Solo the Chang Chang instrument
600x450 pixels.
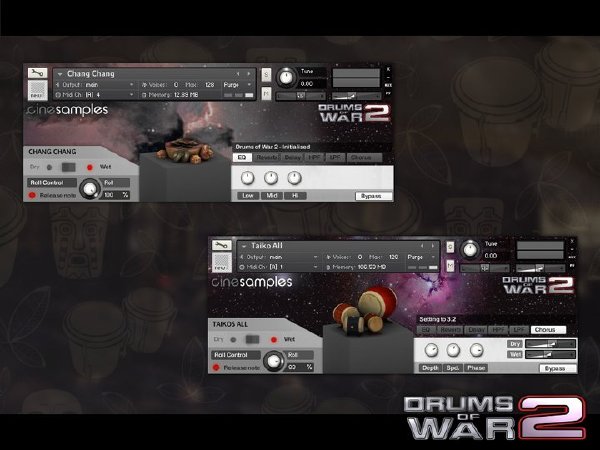click(266, 75)
